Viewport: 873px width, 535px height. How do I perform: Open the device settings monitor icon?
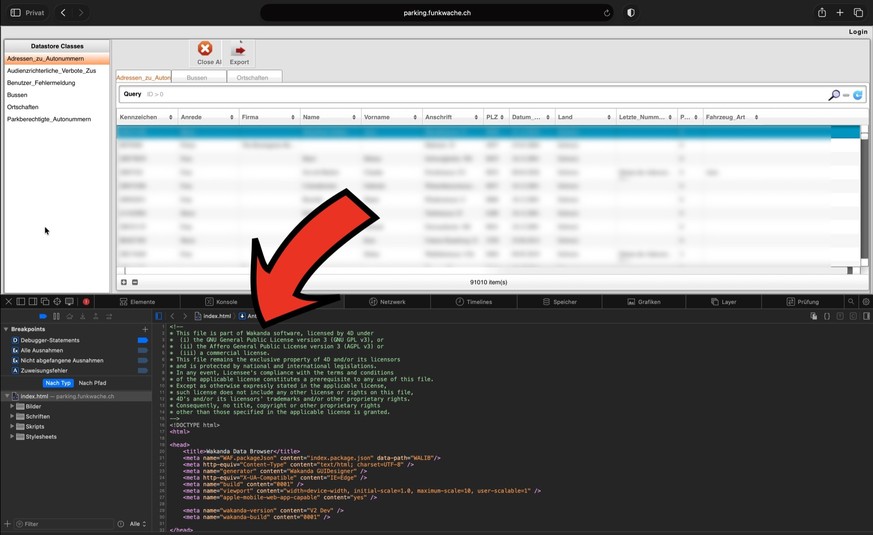click(x=69, y=301)
